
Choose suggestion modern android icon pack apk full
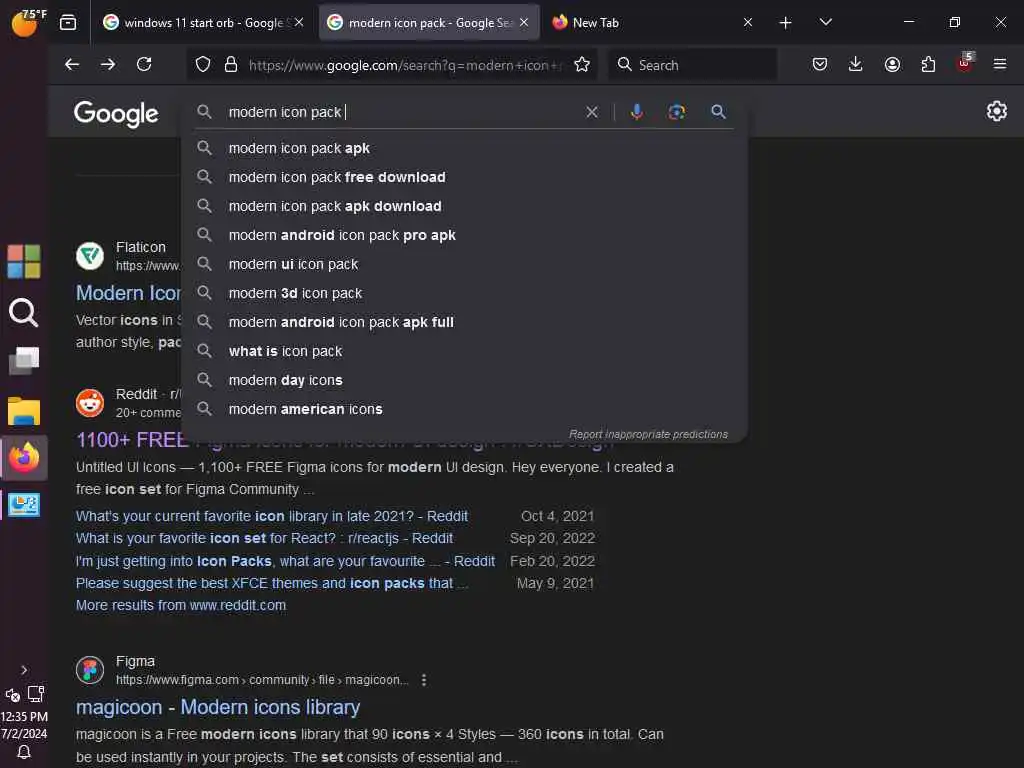[465, 322]
